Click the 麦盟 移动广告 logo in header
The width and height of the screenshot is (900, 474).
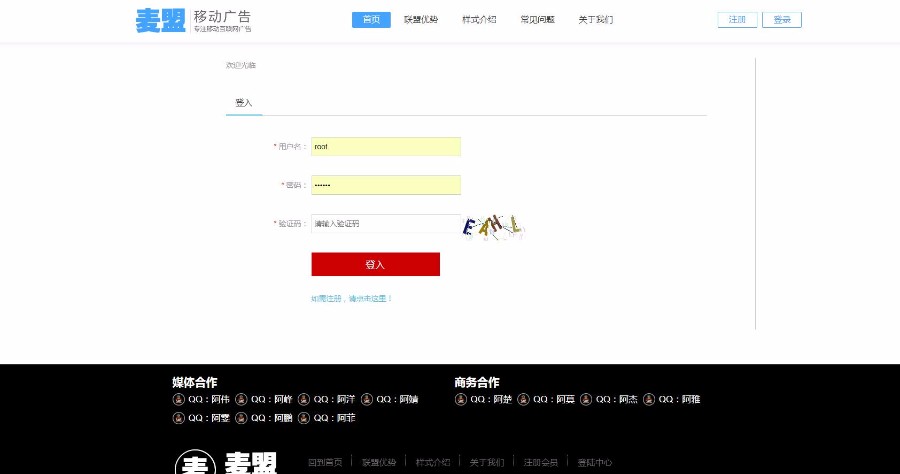point(193,21)
